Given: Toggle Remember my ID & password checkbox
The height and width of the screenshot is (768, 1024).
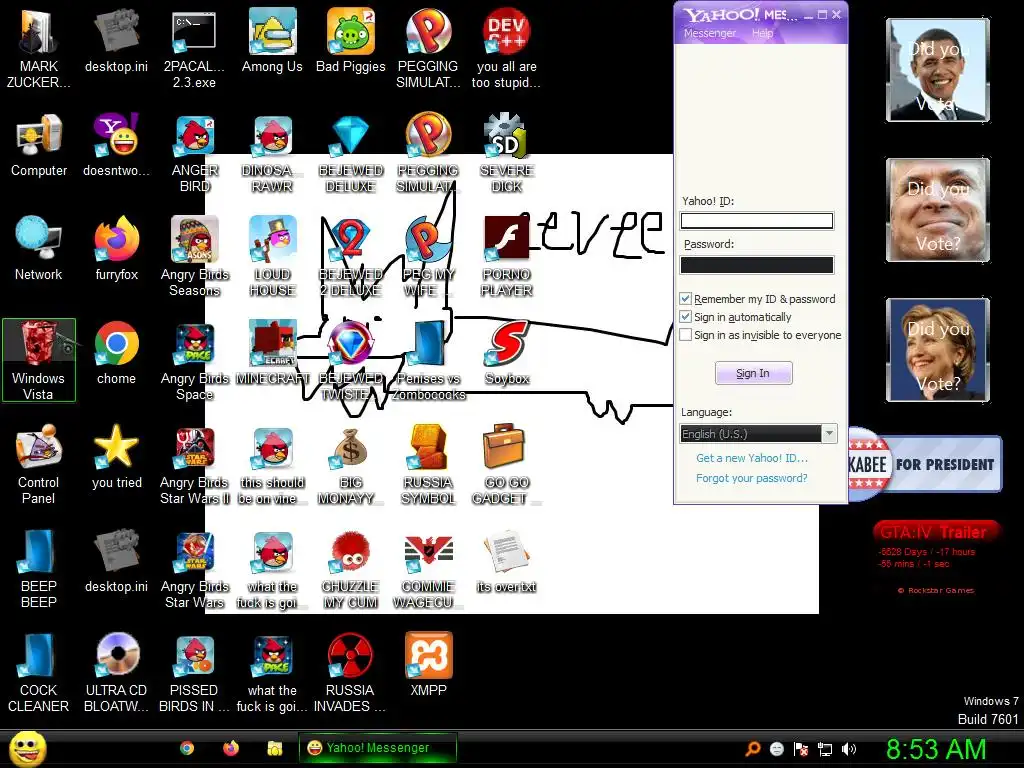Looking at the screenshot, I should coord(685,298).
